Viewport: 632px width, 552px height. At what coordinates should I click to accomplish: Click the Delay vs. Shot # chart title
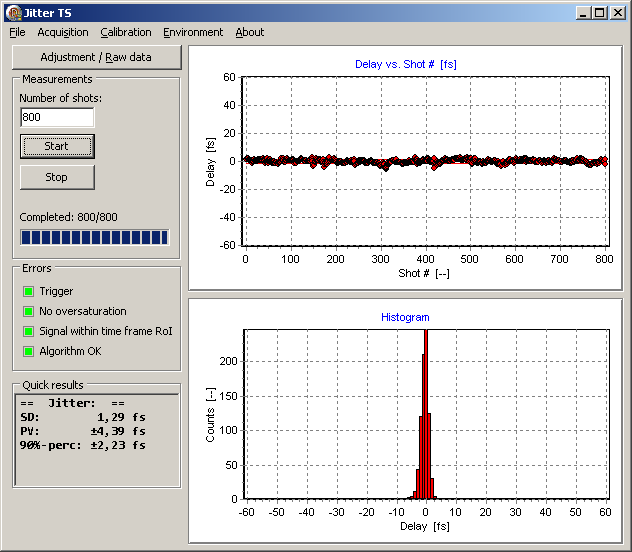click(x=405, y=64)
